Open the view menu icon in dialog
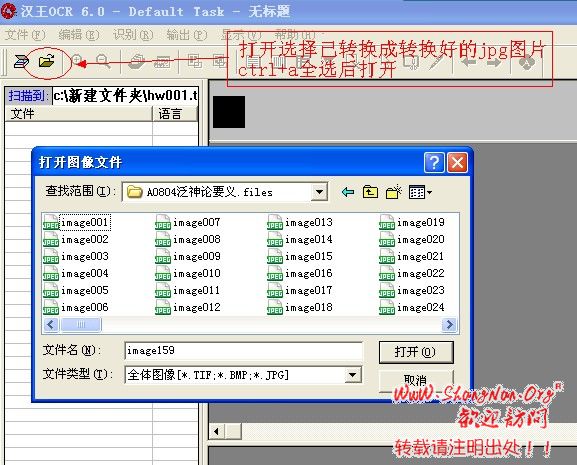This screenshot has height=465, width=577. tap(420, 192)
